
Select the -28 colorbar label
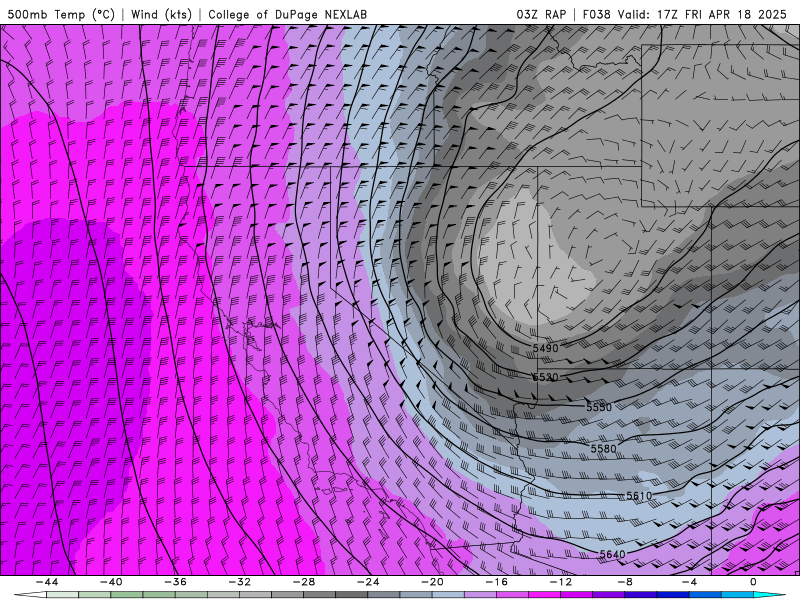click(304, 582)
